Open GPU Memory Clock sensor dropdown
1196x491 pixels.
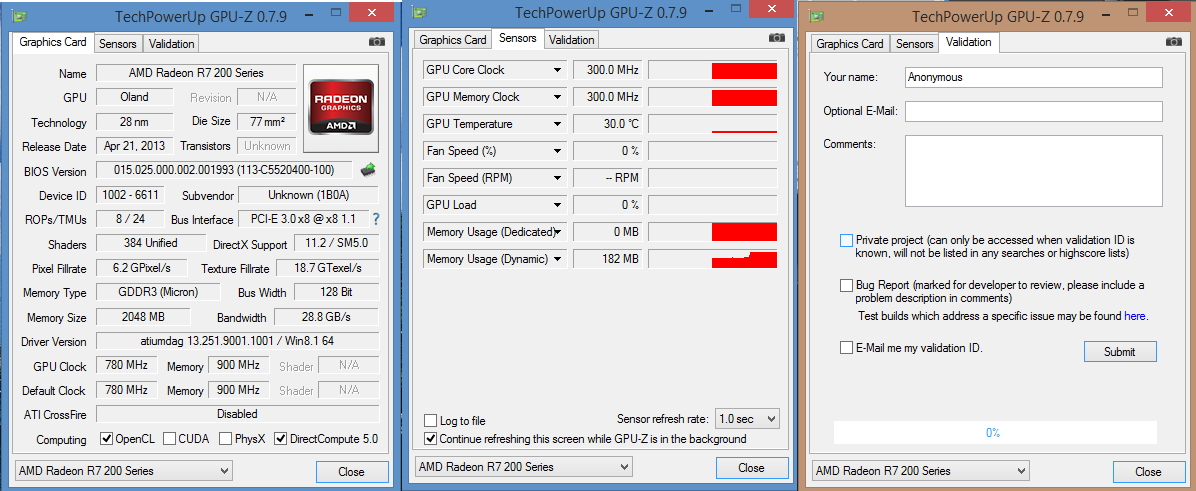coord(558,97)
